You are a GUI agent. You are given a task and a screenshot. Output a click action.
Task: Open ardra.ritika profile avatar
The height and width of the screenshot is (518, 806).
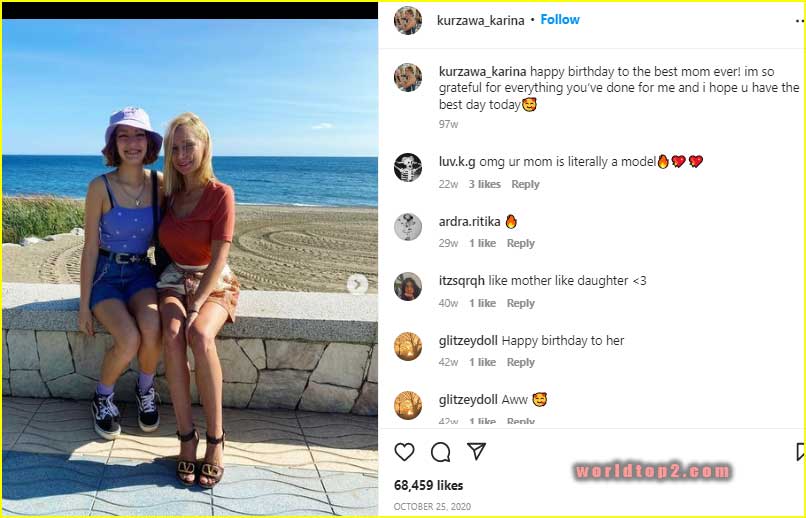click(408, 227)
